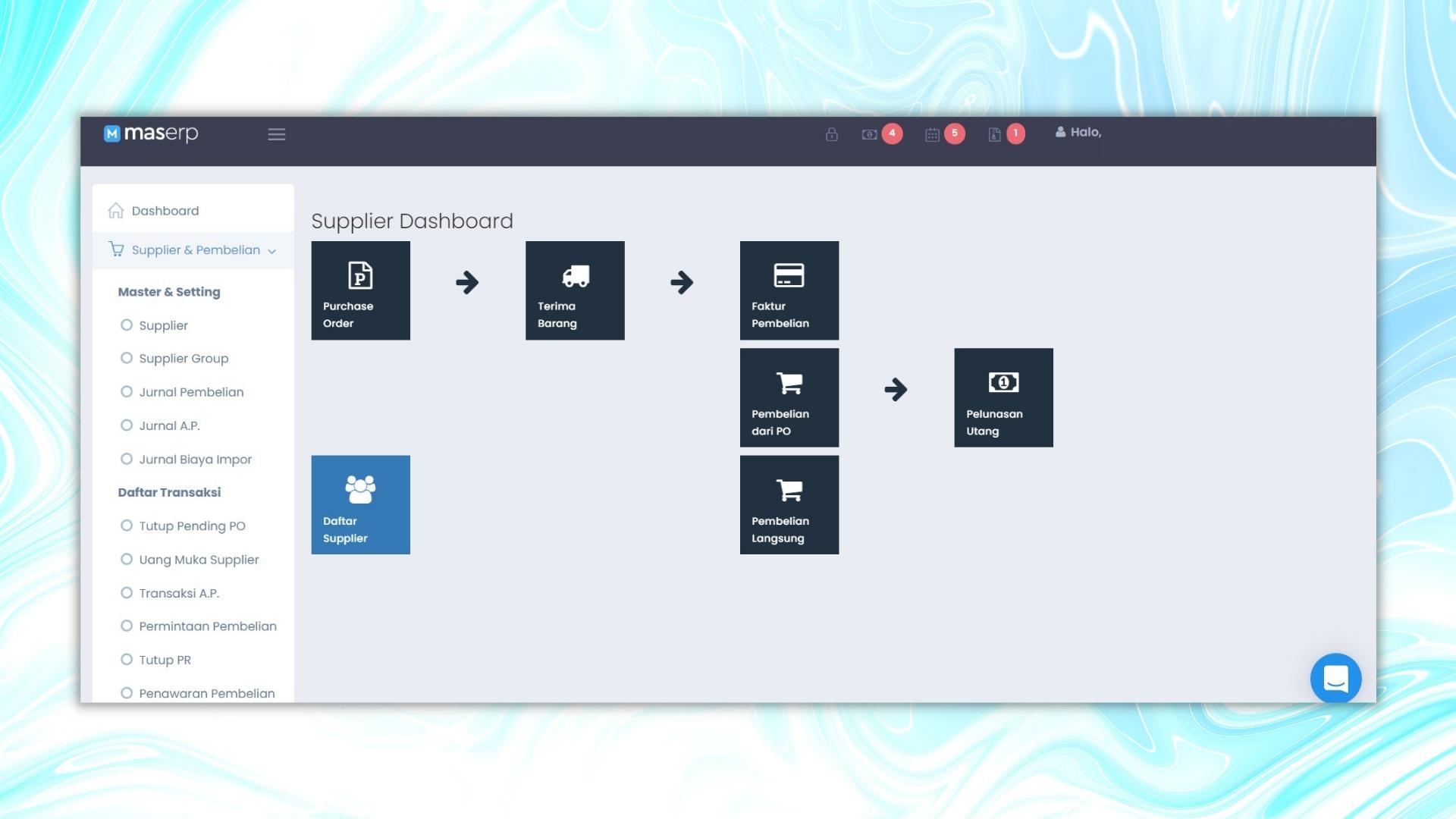Open the Purchase Order tile
The image size is (1456, 819).
361,290
